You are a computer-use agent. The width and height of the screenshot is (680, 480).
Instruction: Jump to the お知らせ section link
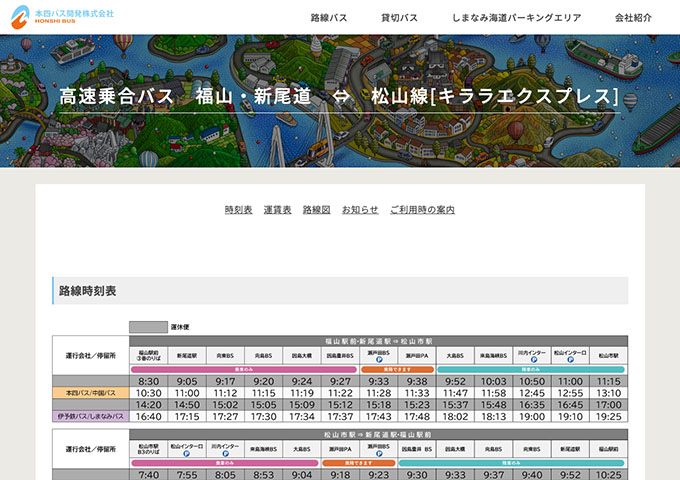pyautogui.click(x=360, y=210)
